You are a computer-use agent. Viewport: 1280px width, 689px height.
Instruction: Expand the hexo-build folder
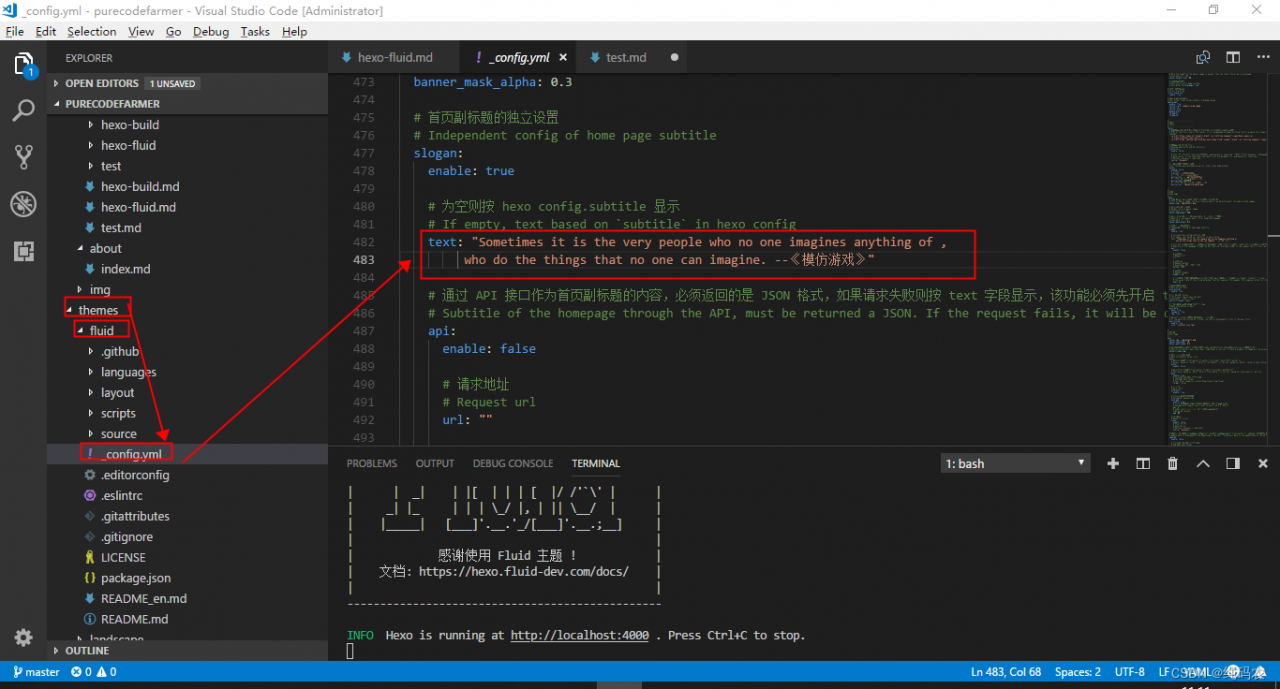[130, 125]
